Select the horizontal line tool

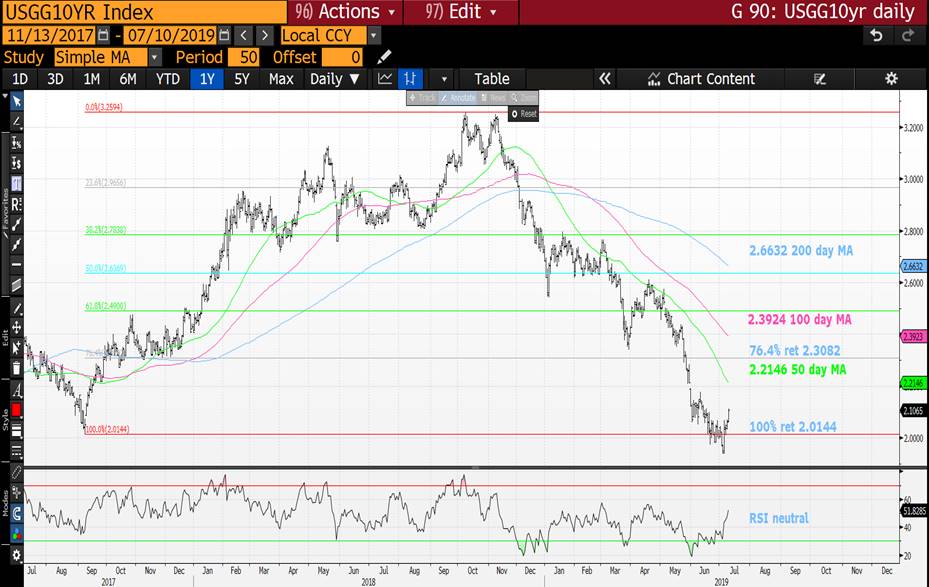pyautogui.click(x=17, y=265)
